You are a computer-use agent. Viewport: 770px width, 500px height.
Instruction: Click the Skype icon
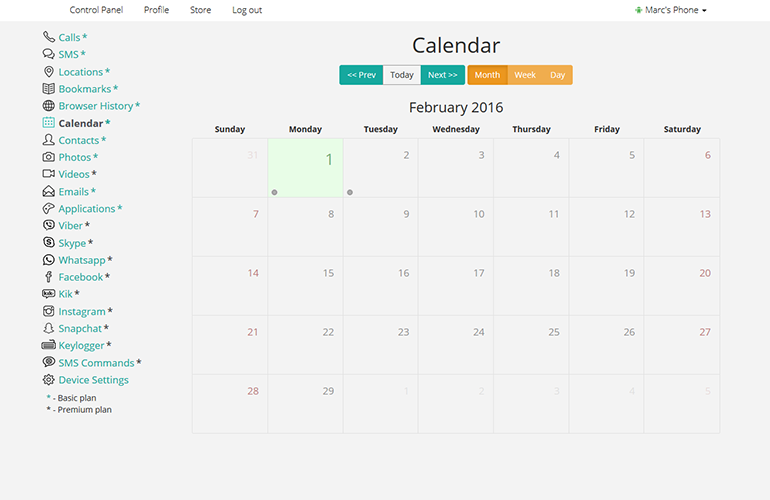[49, 243]
